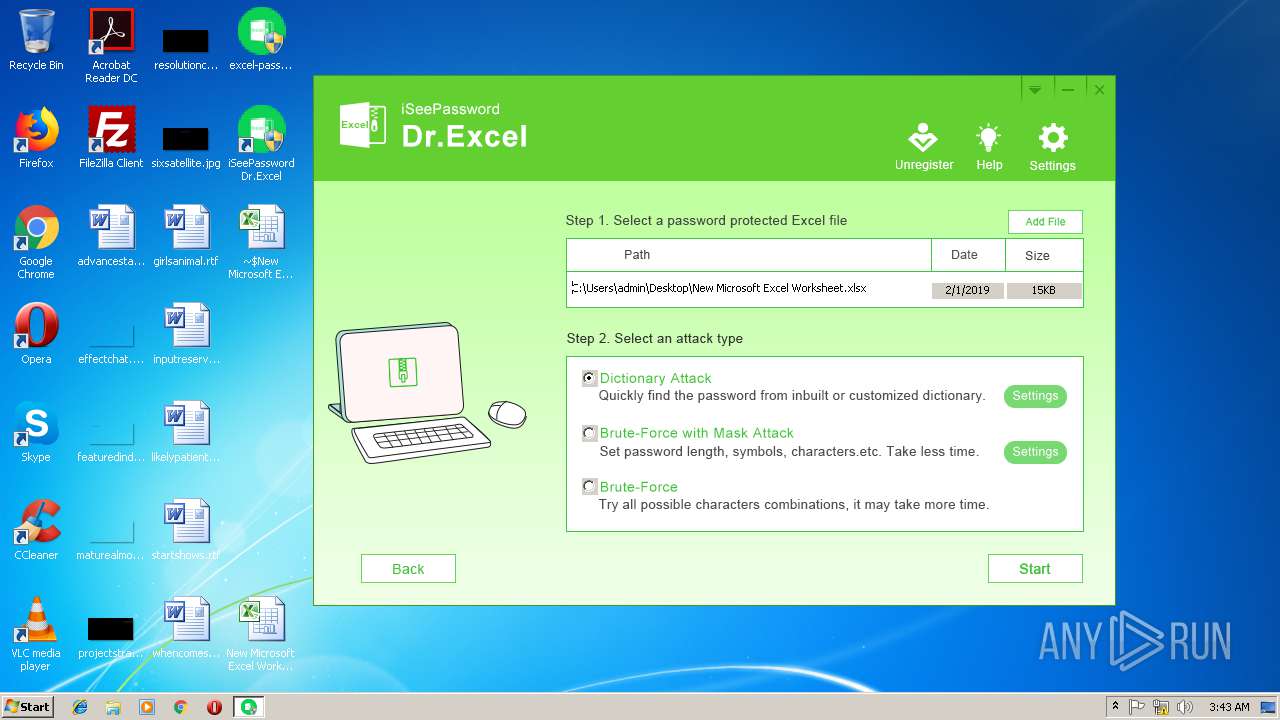
Task: Select the whencomes document icon
Action: click(186, 628)
